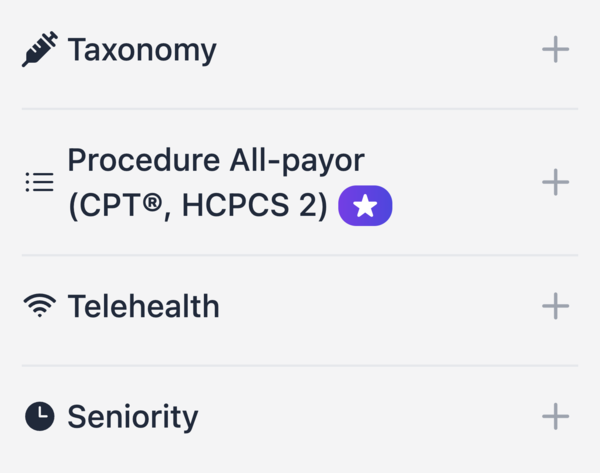Screen dimensions: 600x473
Task: Click the "CPT®" text
Action: click(x=114, y=207)
